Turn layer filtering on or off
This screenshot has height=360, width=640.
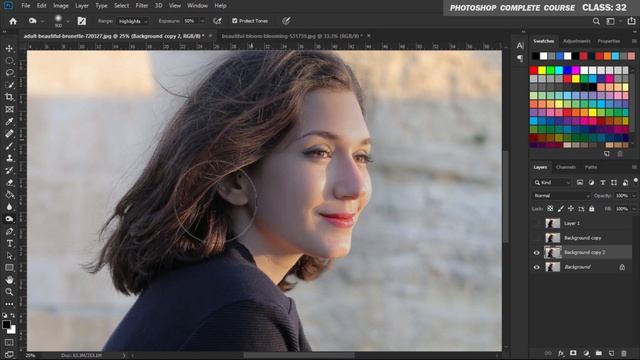636,180
